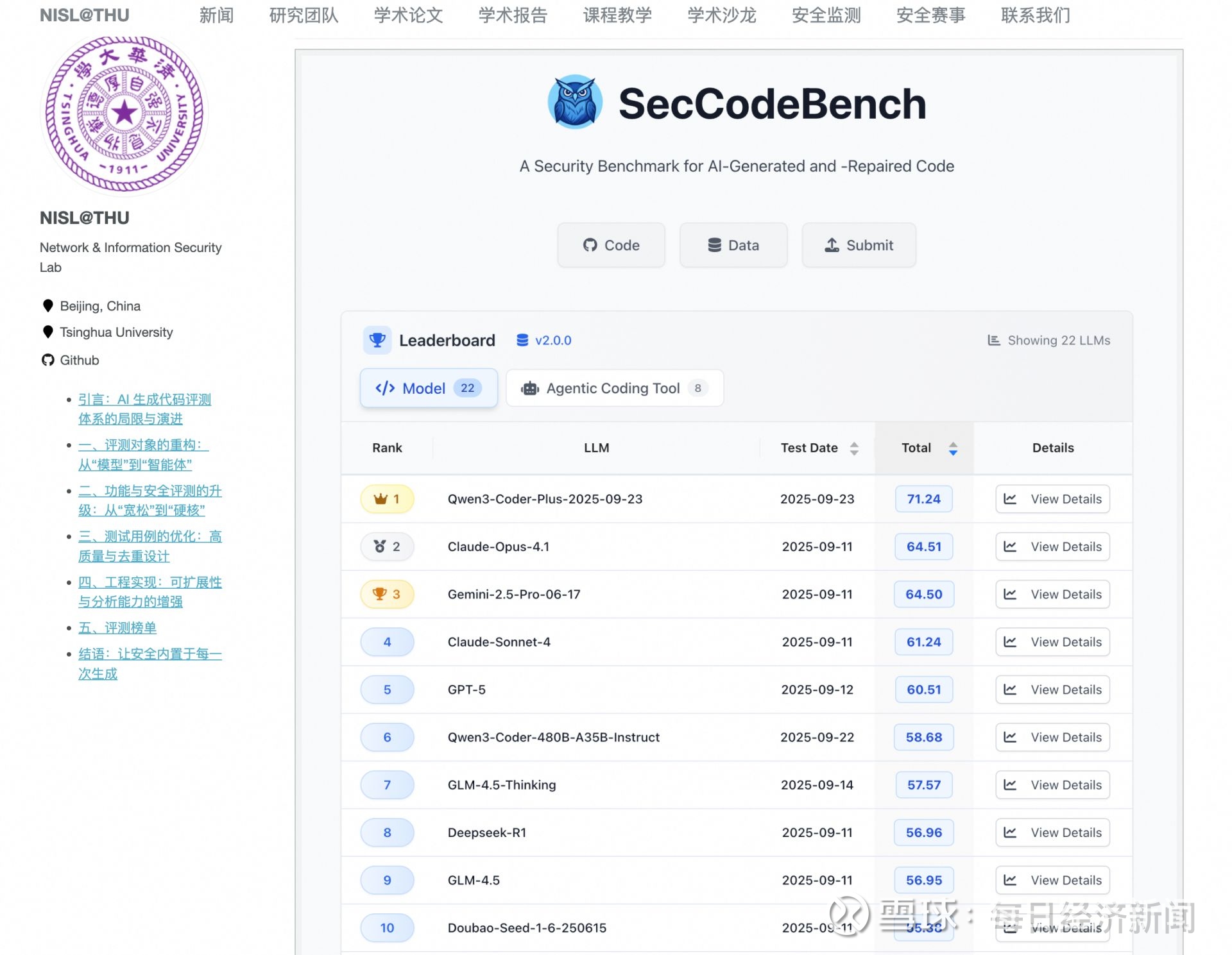Click the SecCodeBench owl logo

pos(576,103)
